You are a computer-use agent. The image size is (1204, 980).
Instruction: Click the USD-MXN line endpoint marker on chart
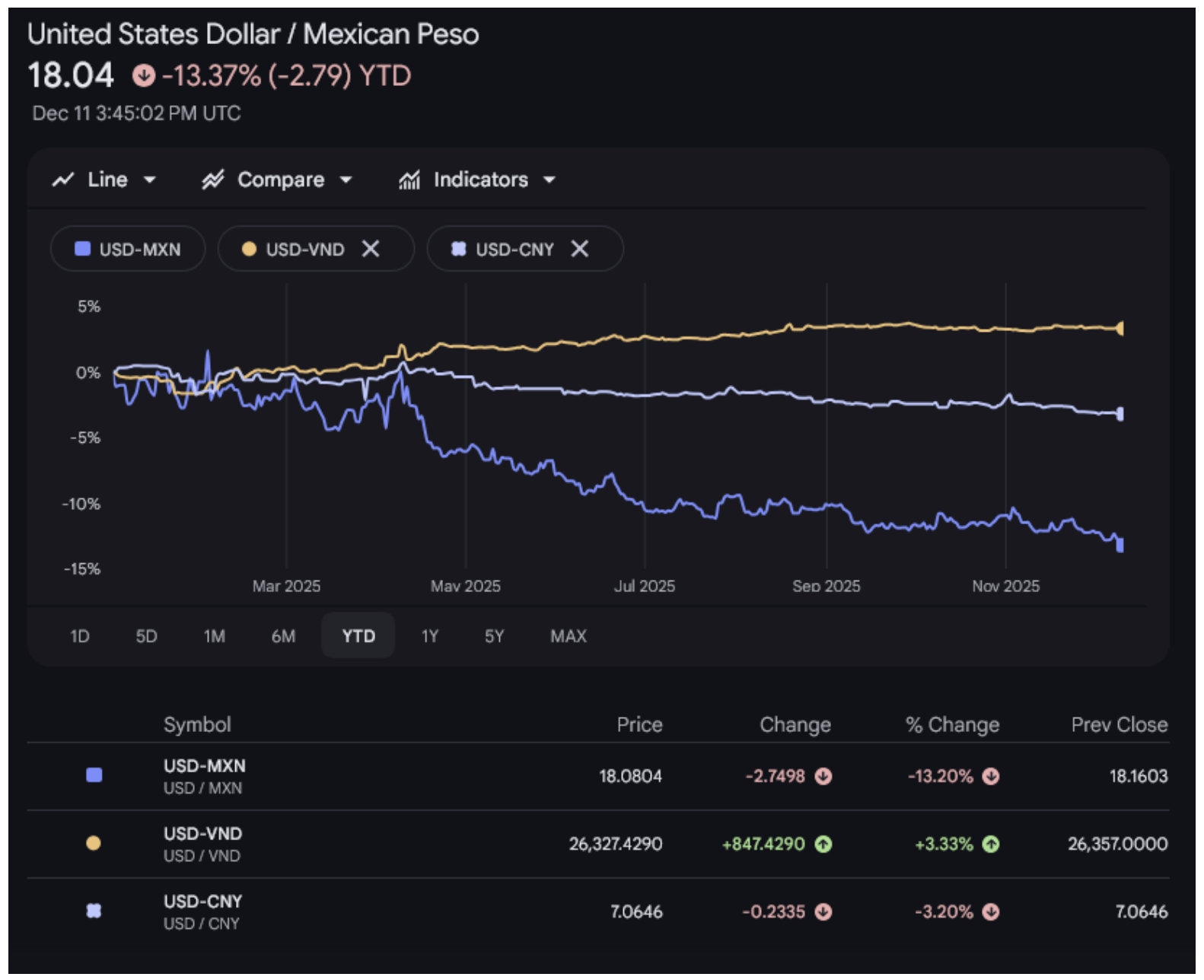pos(1120,545)
